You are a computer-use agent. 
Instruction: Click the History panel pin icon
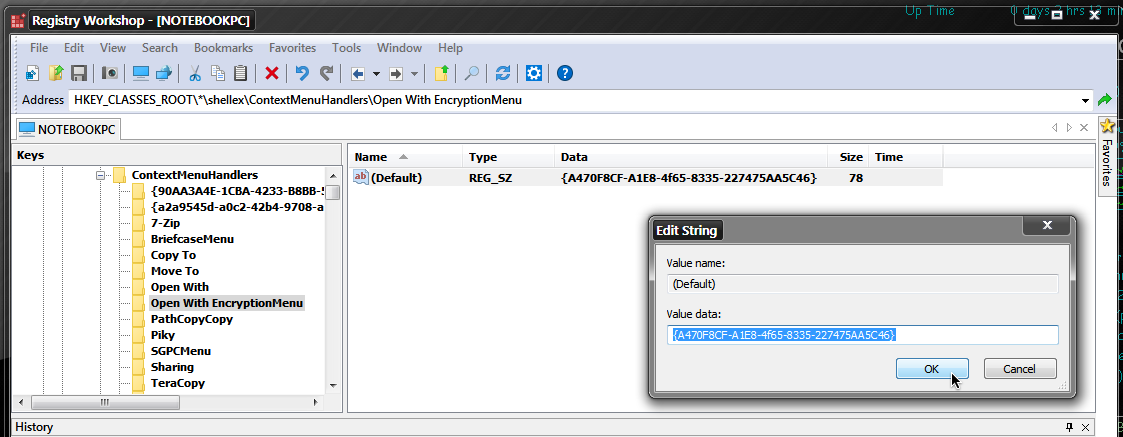[x=1070, y=427]
